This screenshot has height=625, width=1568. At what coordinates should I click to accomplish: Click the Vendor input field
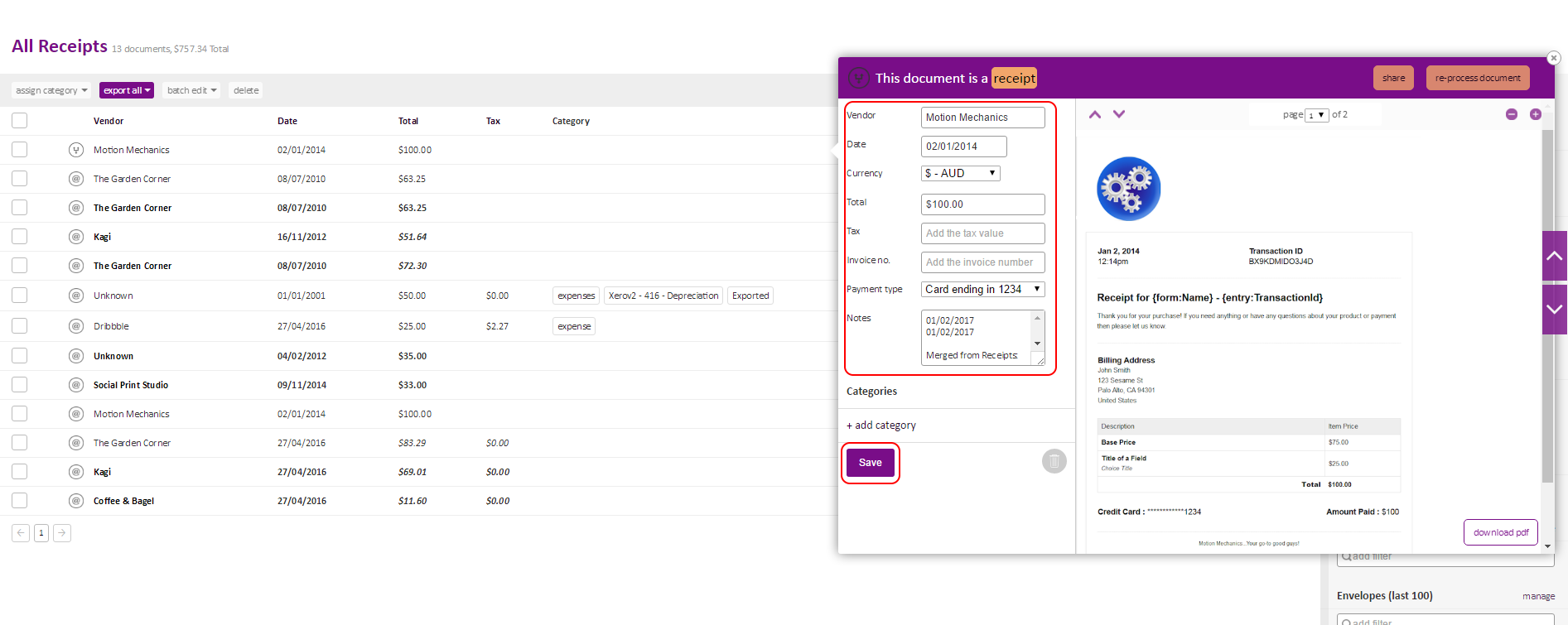(983, 118)
